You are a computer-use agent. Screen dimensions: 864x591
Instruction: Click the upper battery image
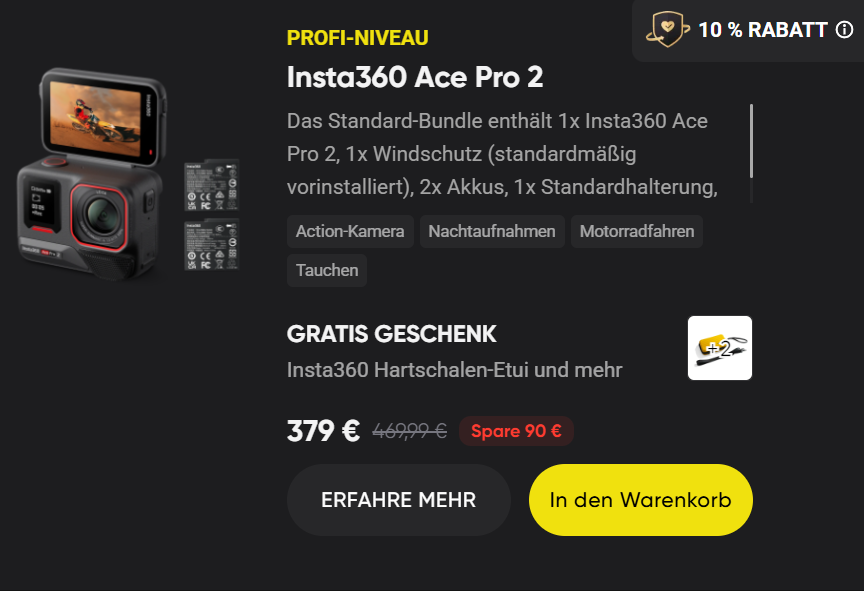click(212, 185)
